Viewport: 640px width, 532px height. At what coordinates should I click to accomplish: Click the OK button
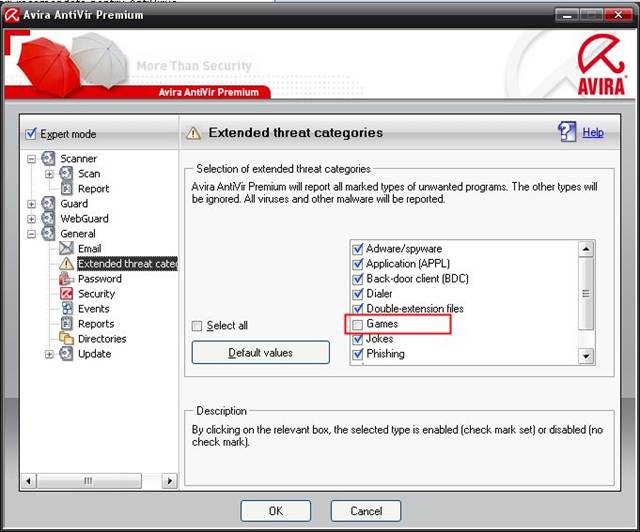(x=275, y=511)
